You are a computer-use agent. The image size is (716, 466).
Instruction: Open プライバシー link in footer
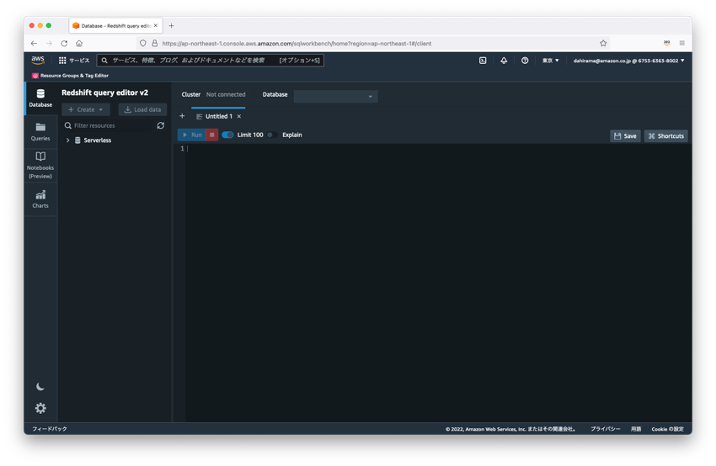pos(605,429)
